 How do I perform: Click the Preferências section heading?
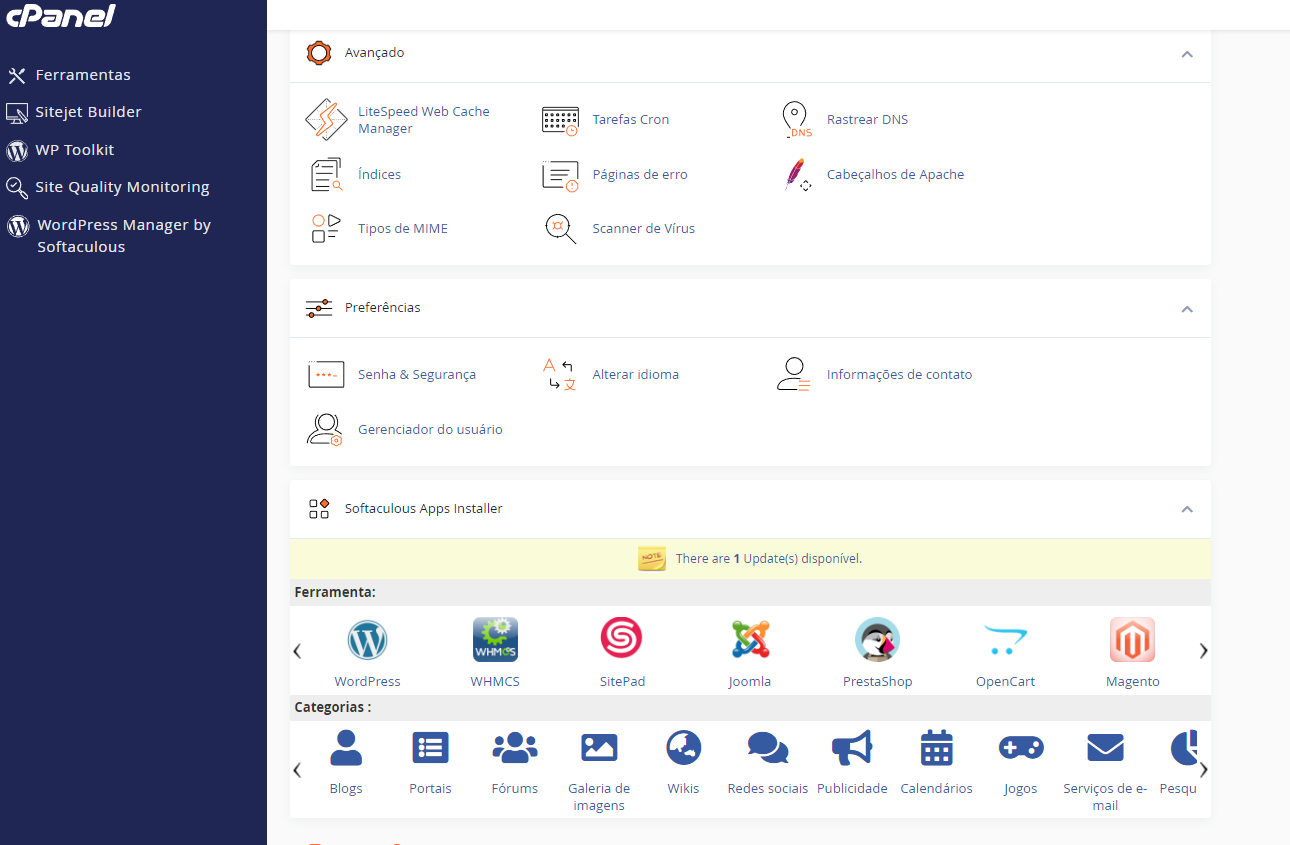pos(382,308)
